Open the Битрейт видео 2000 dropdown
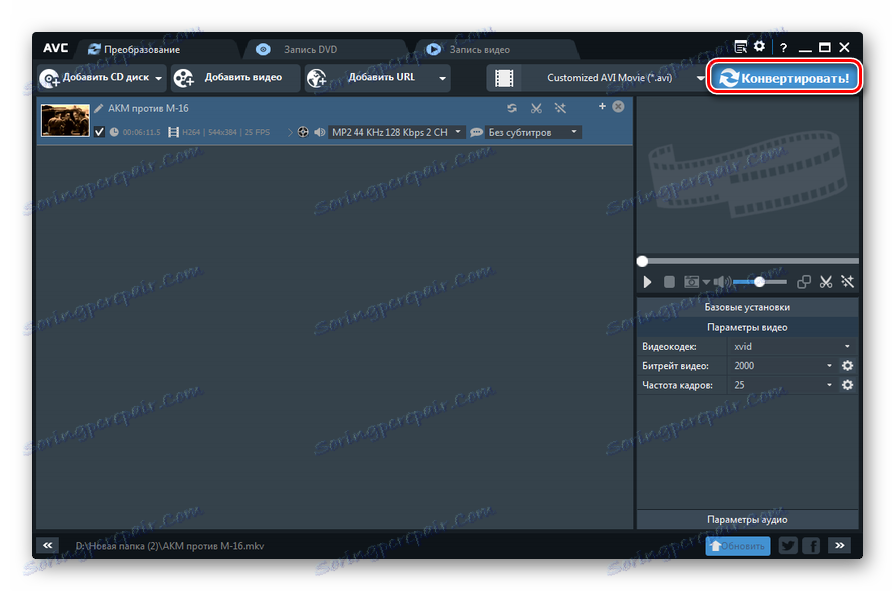This screenshot has width=895, height=591. coord(782,365)
